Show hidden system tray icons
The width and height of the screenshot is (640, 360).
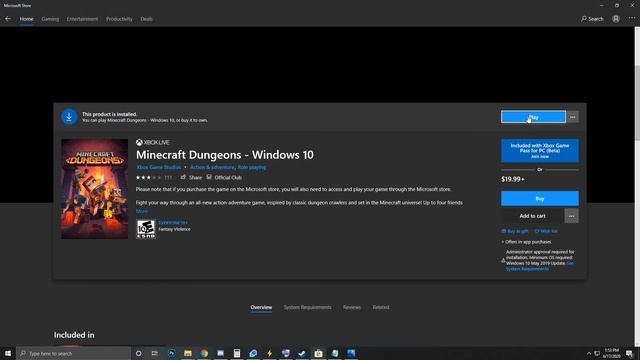click(x=589, y=353)
